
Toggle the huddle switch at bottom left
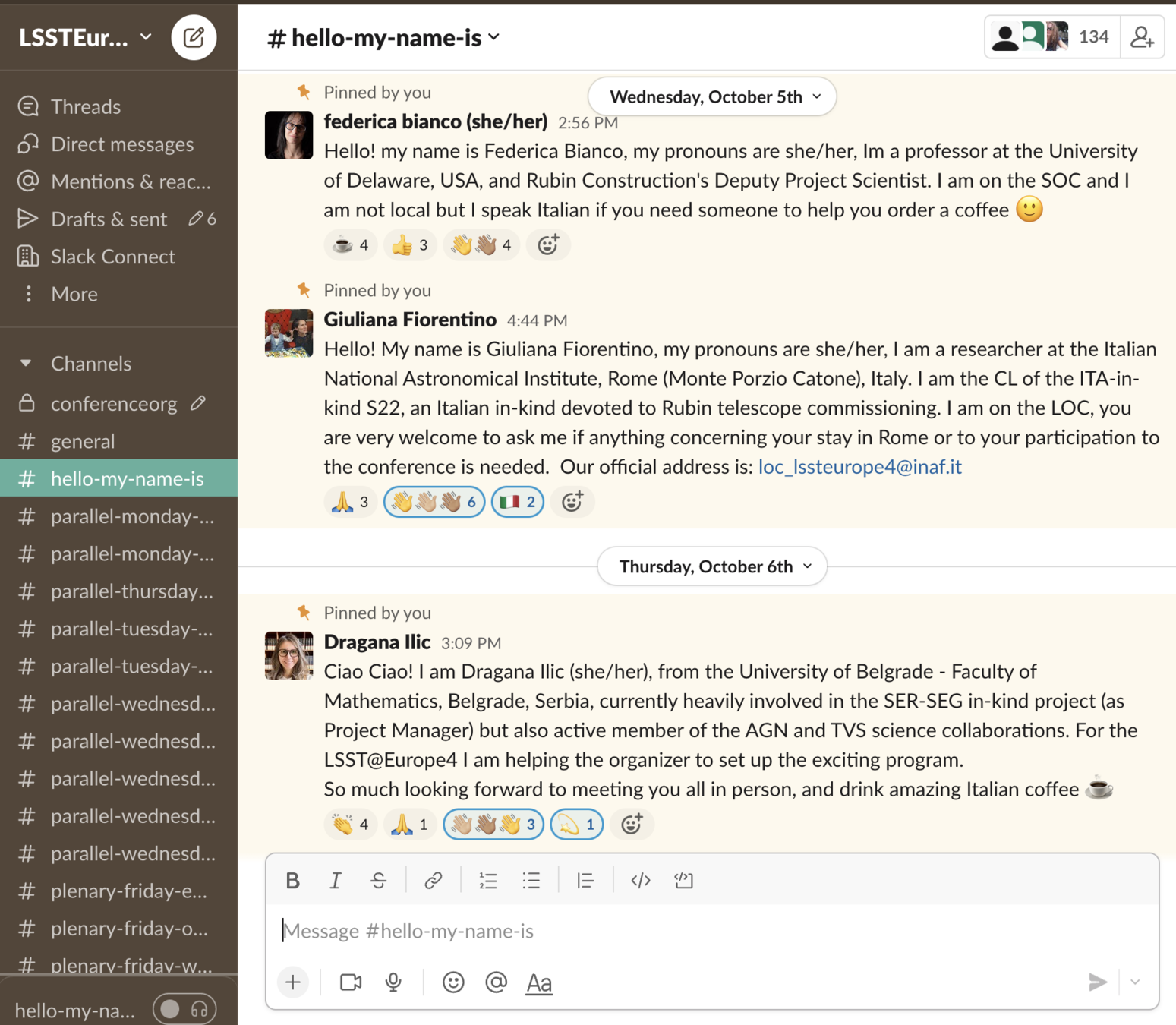tap(170, 1009)
